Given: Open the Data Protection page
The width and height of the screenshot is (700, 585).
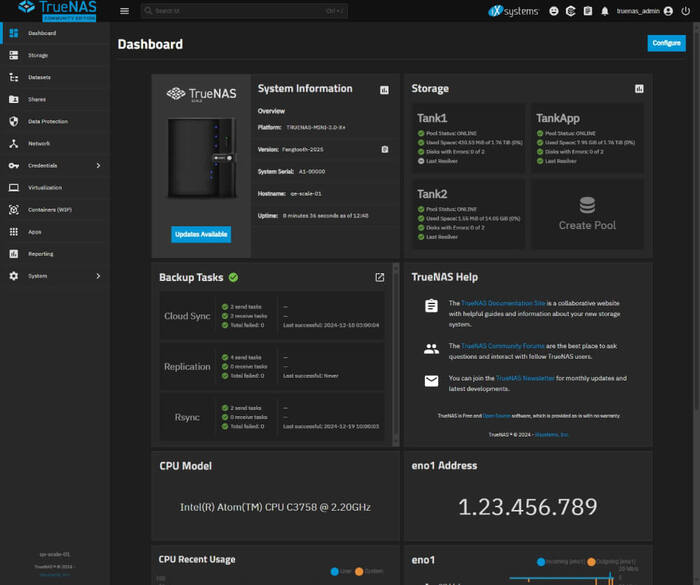Looking at the screenshot, I should tap(48, 121).
